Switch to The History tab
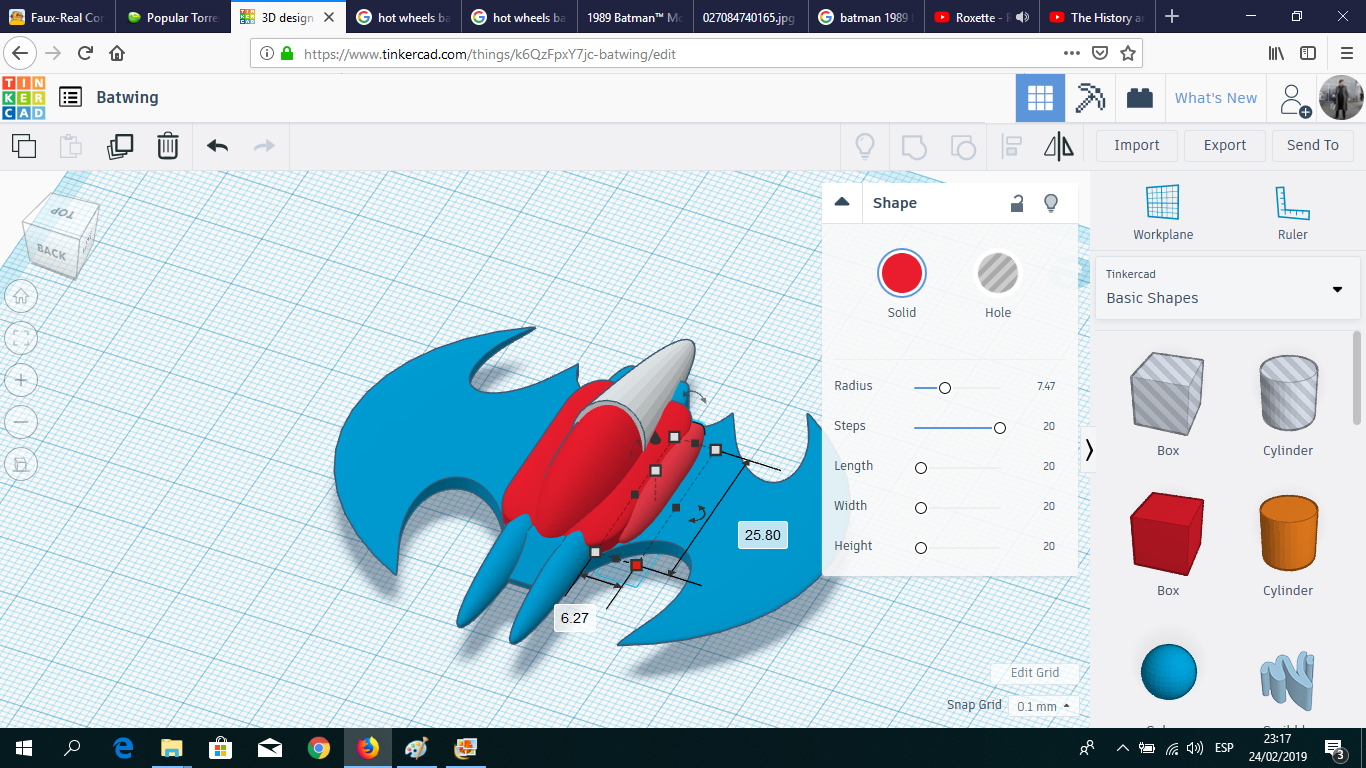Viewport: 1366px width, 768px height. 1097,17
